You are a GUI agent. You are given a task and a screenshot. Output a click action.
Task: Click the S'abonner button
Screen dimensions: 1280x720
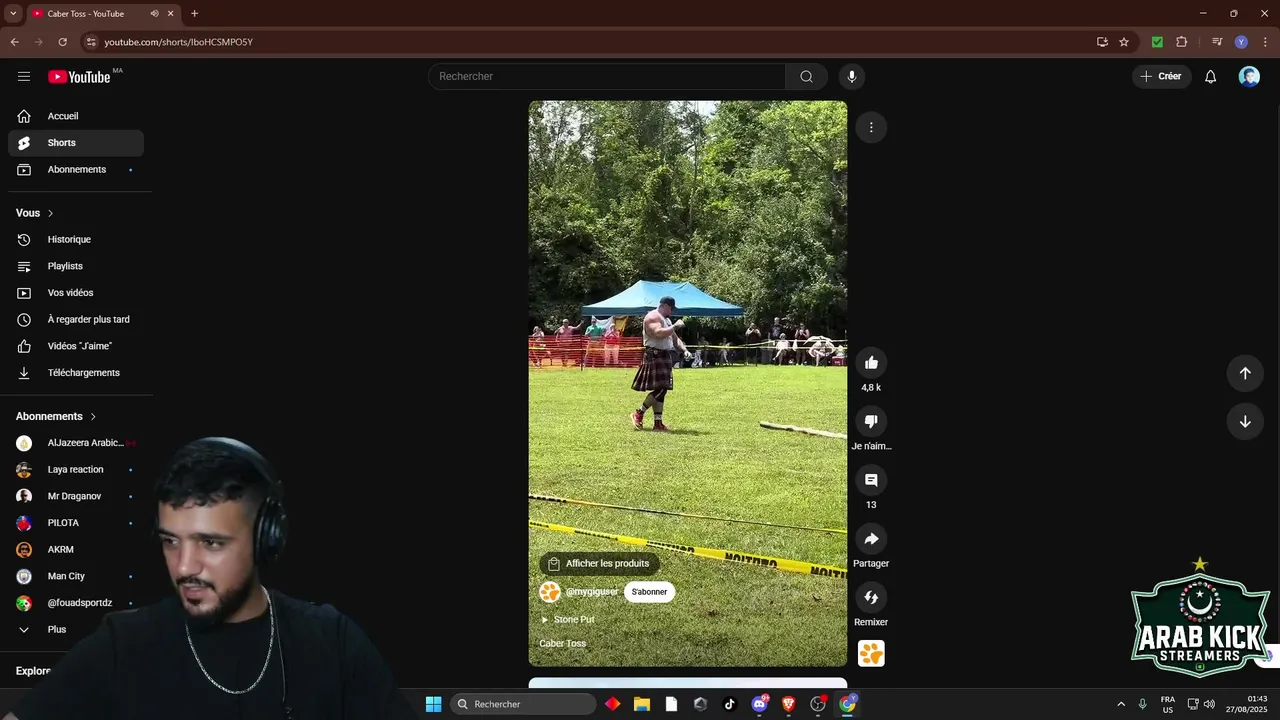[649, 592]
